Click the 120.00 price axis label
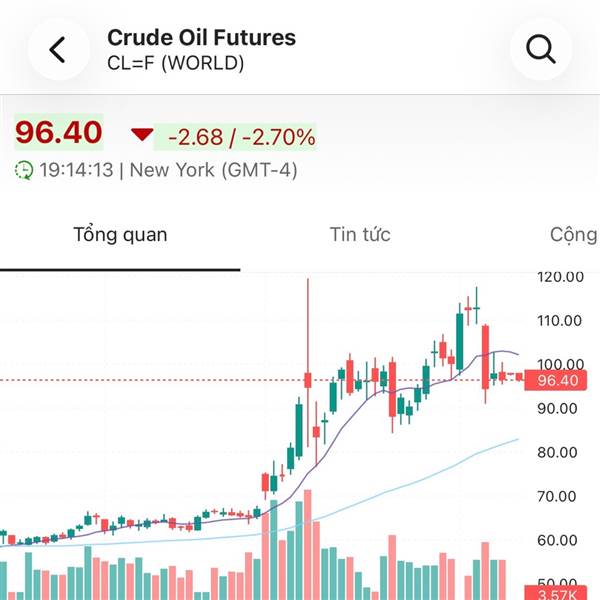Viewport: 600px width, 600px height. [x=558, y=277]
